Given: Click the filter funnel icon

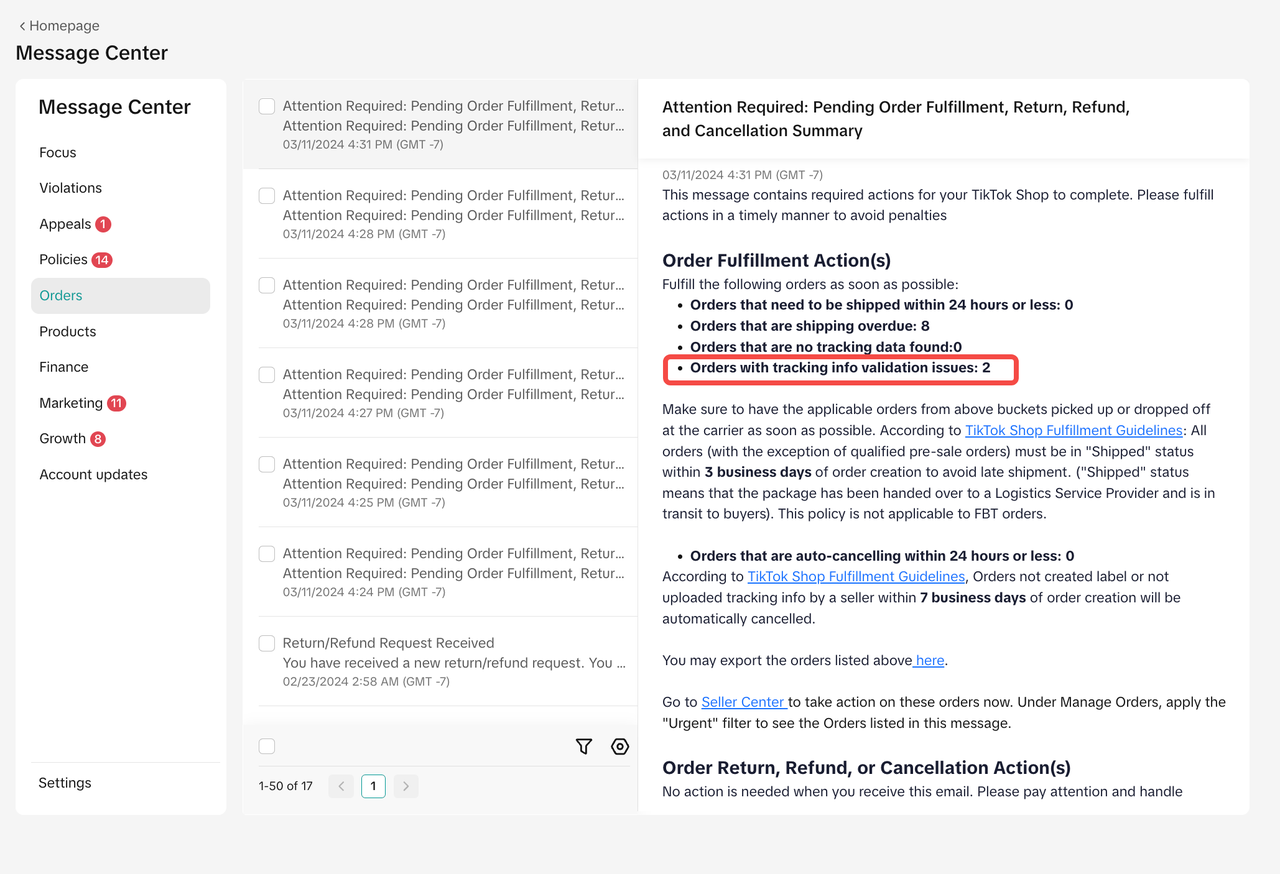Looking at the screenshot, I should pos(584,746).
